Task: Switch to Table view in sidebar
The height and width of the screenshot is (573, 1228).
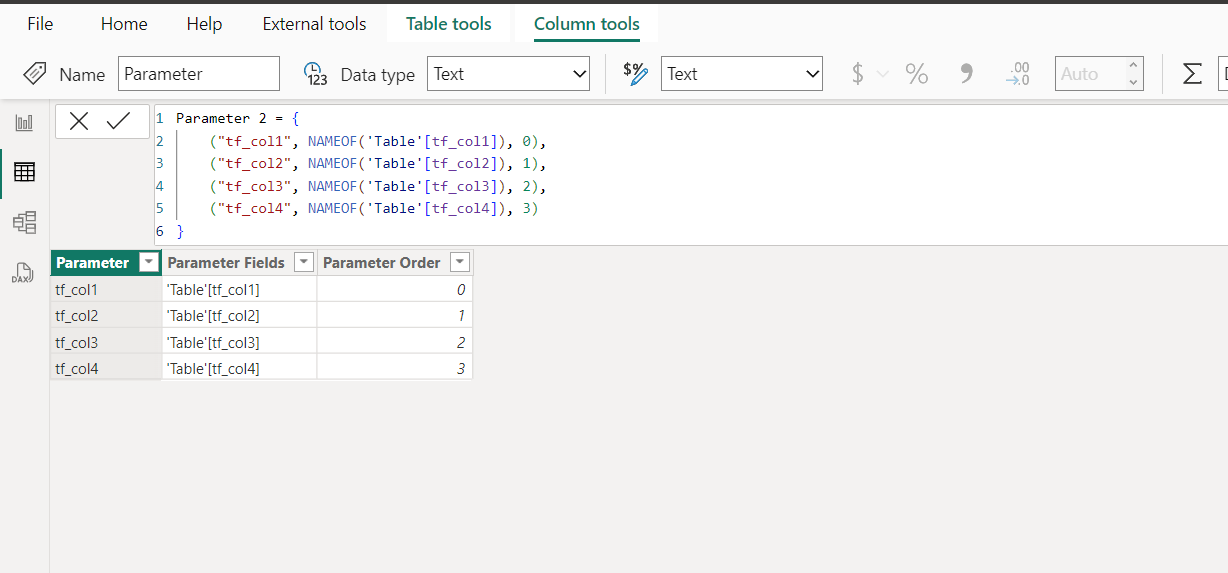Action: coord(24,172)
